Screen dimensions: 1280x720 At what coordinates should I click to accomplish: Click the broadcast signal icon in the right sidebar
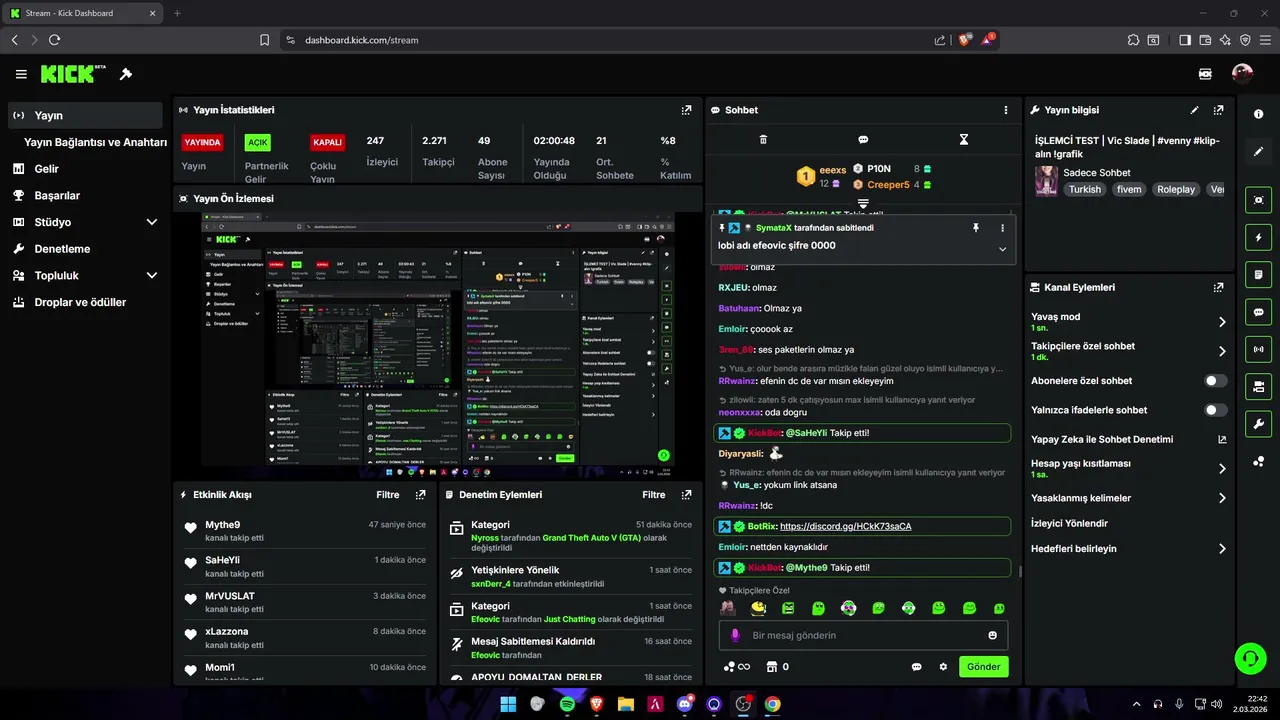pyautogui.click(x=1258, y=350)
